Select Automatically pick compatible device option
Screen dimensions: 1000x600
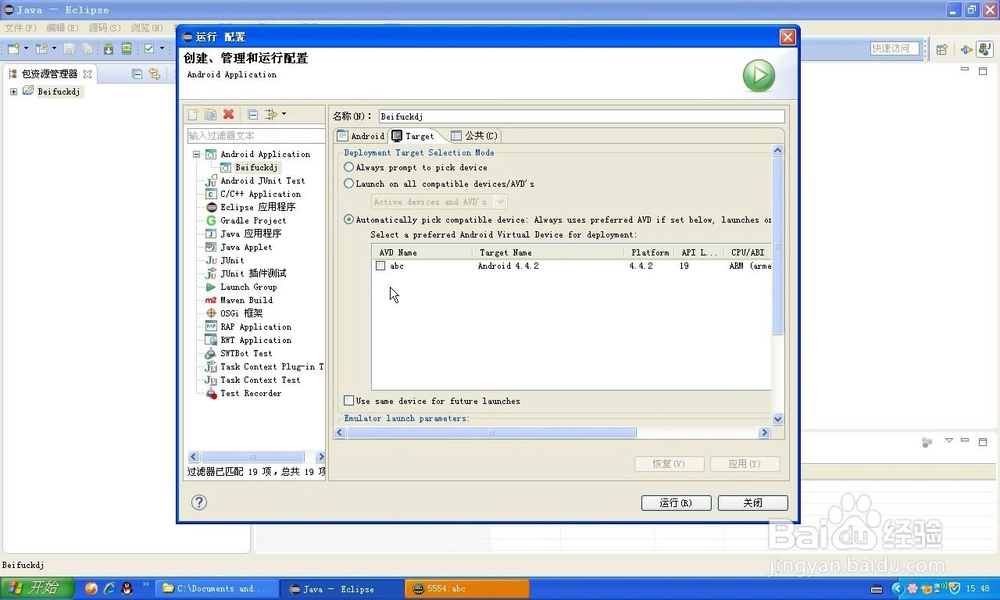click(348, 219)
